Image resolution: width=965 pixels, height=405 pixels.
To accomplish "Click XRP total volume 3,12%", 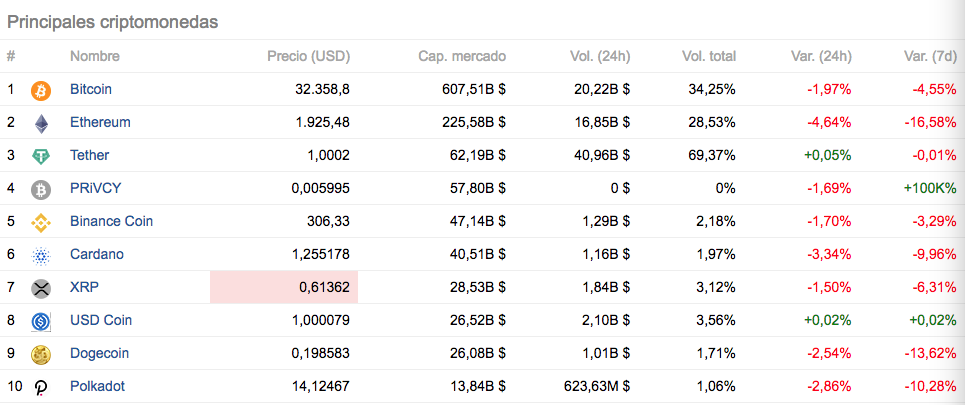I will tap(716, 287).
